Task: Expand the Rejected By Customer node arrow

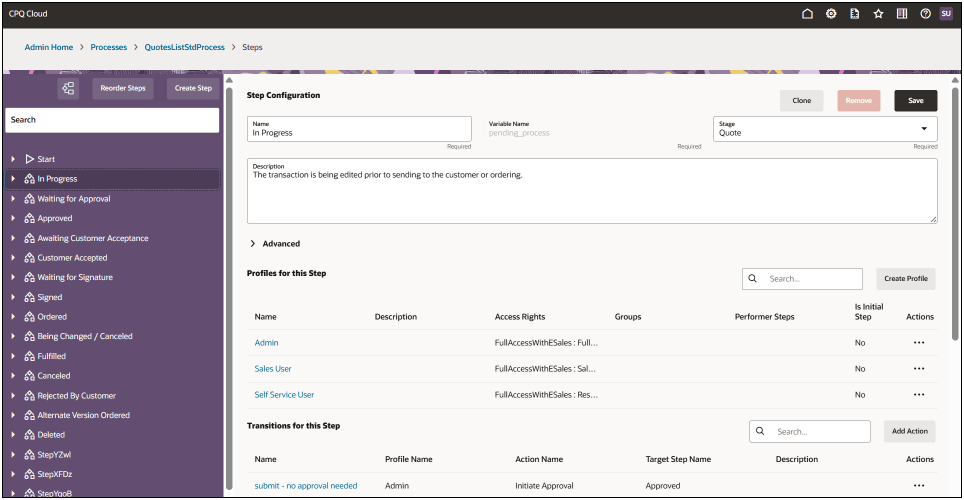Action: click(x=13, y=395)
